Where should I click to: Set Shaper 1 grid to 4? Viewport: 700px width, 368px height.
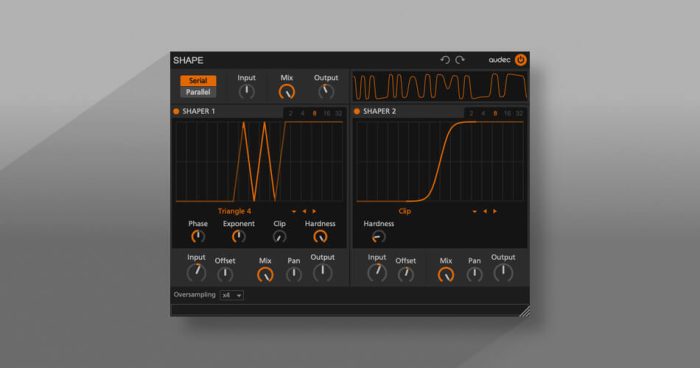click(x=302, y=113)
